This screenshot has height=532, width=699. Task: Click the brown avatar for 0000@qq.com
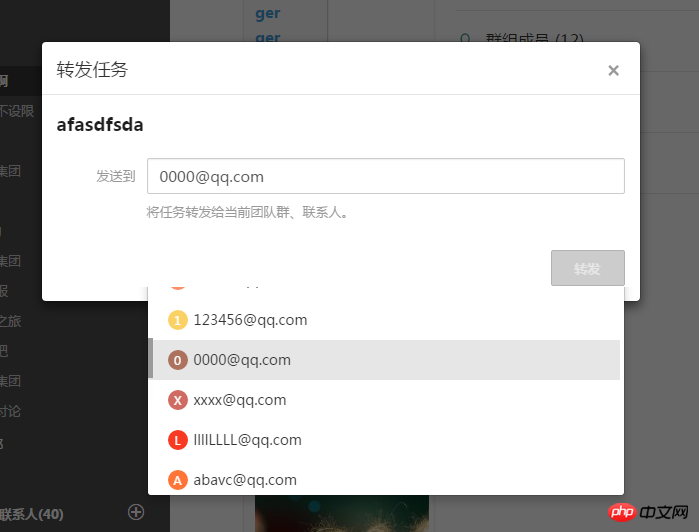point(177,360)
